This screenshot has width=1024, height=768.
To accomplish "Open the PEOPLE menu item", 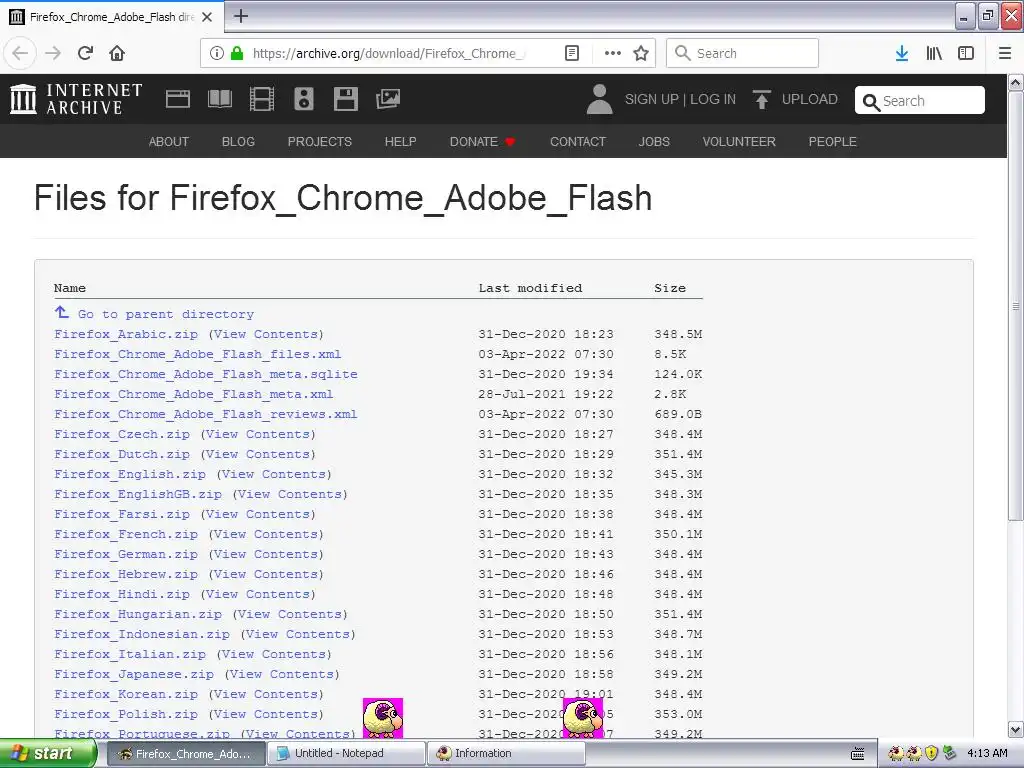I will [x=833, y=142].
